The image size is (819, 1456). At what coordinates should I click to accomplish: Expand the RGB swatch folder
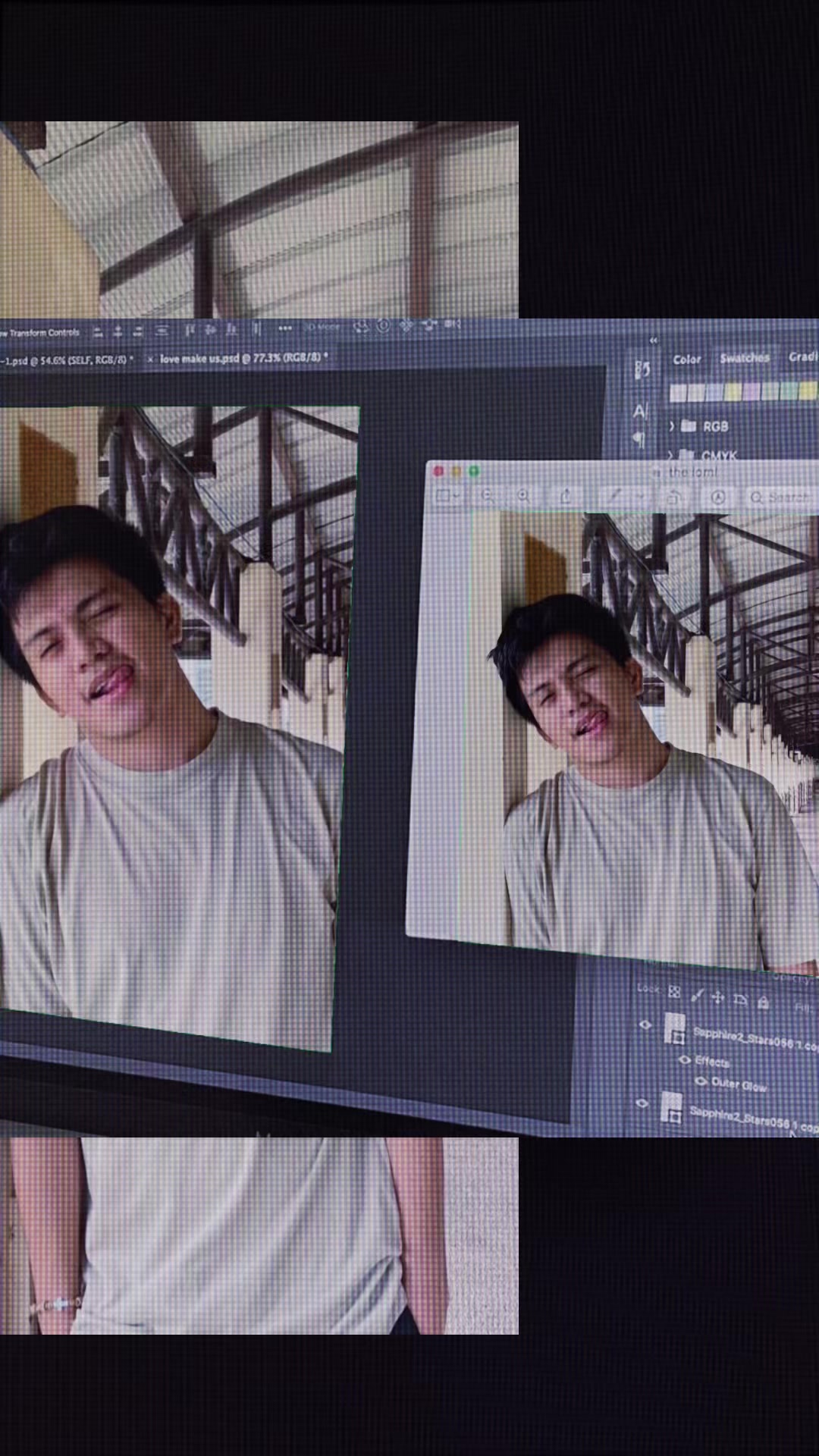point(671,427)
